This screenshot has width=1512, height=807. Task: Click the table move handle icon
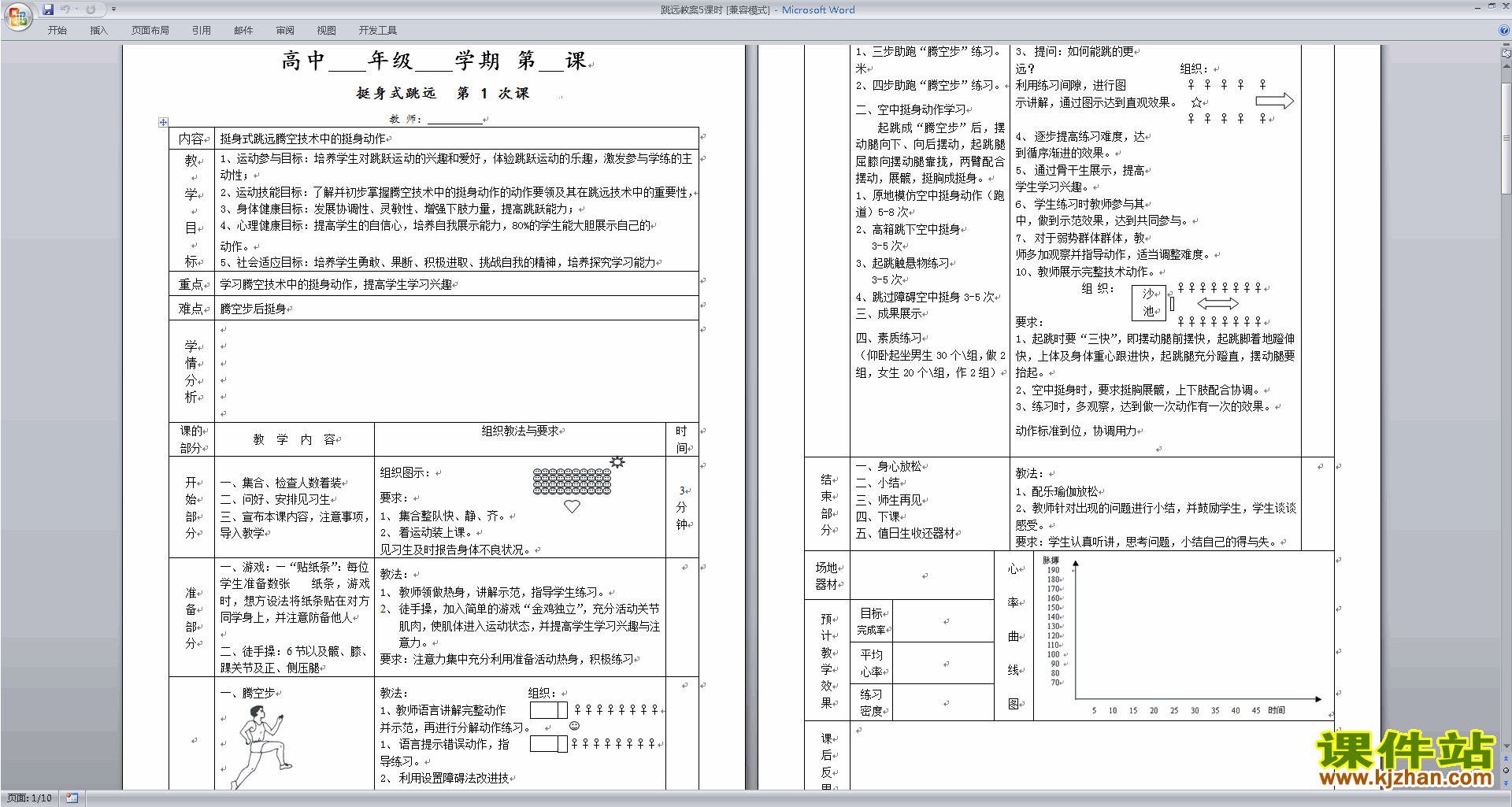(163, 122)
